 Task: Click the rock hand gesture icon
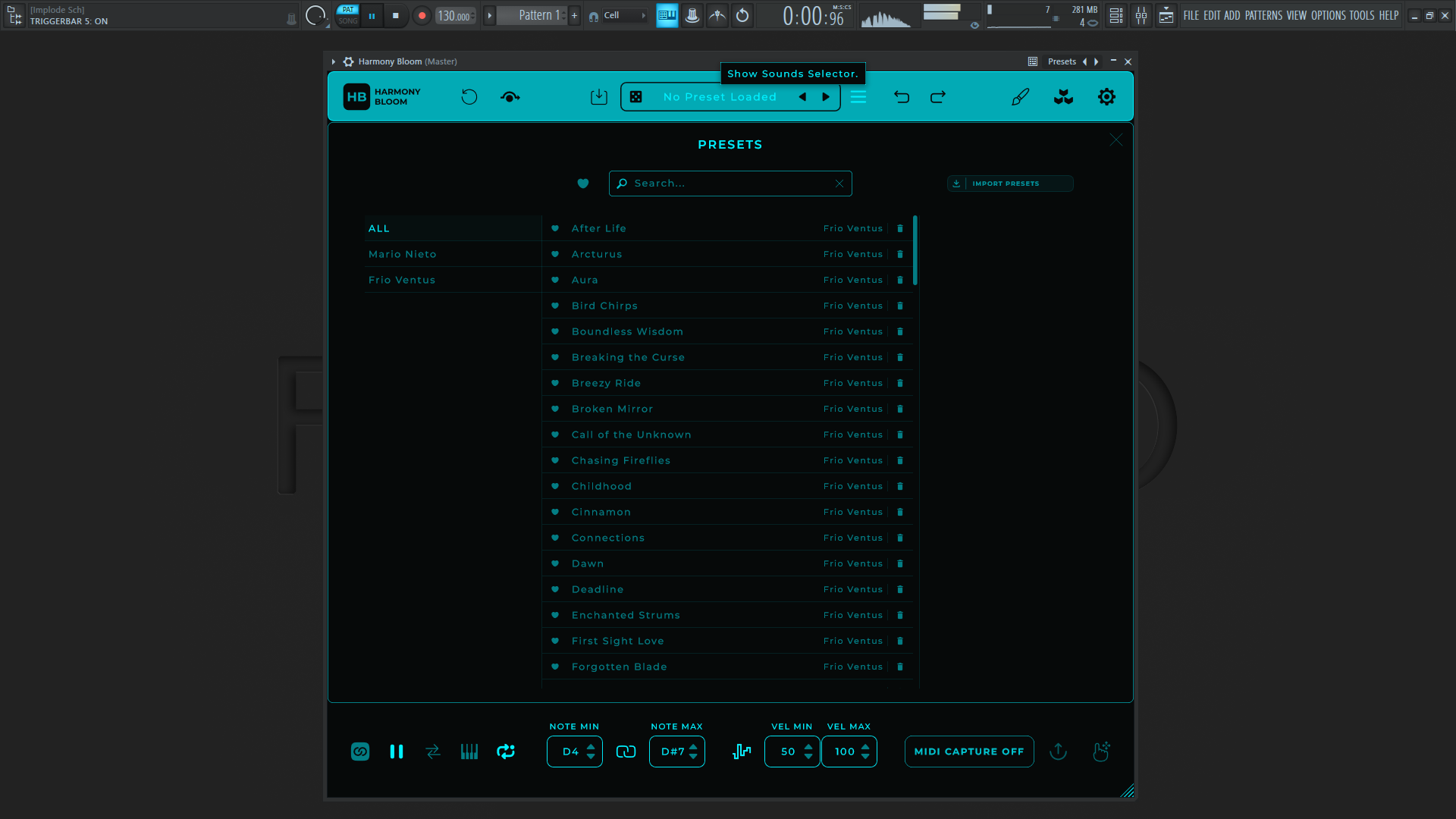1101,752
